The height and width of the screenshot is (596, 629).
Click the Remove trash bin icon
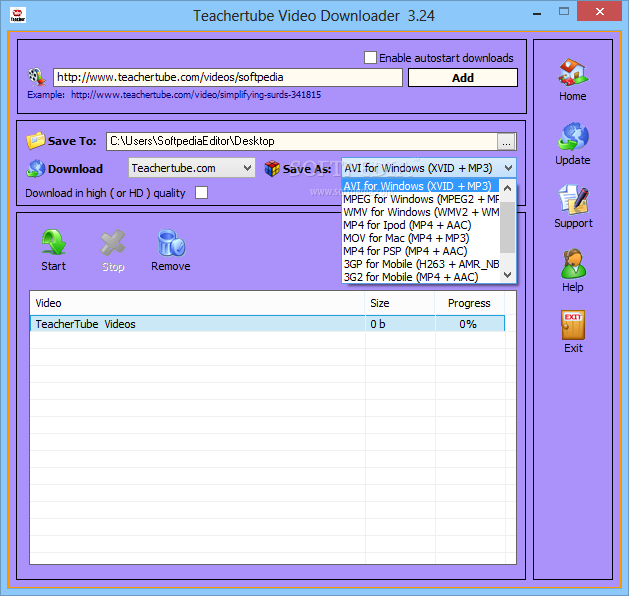click(171, 243)
